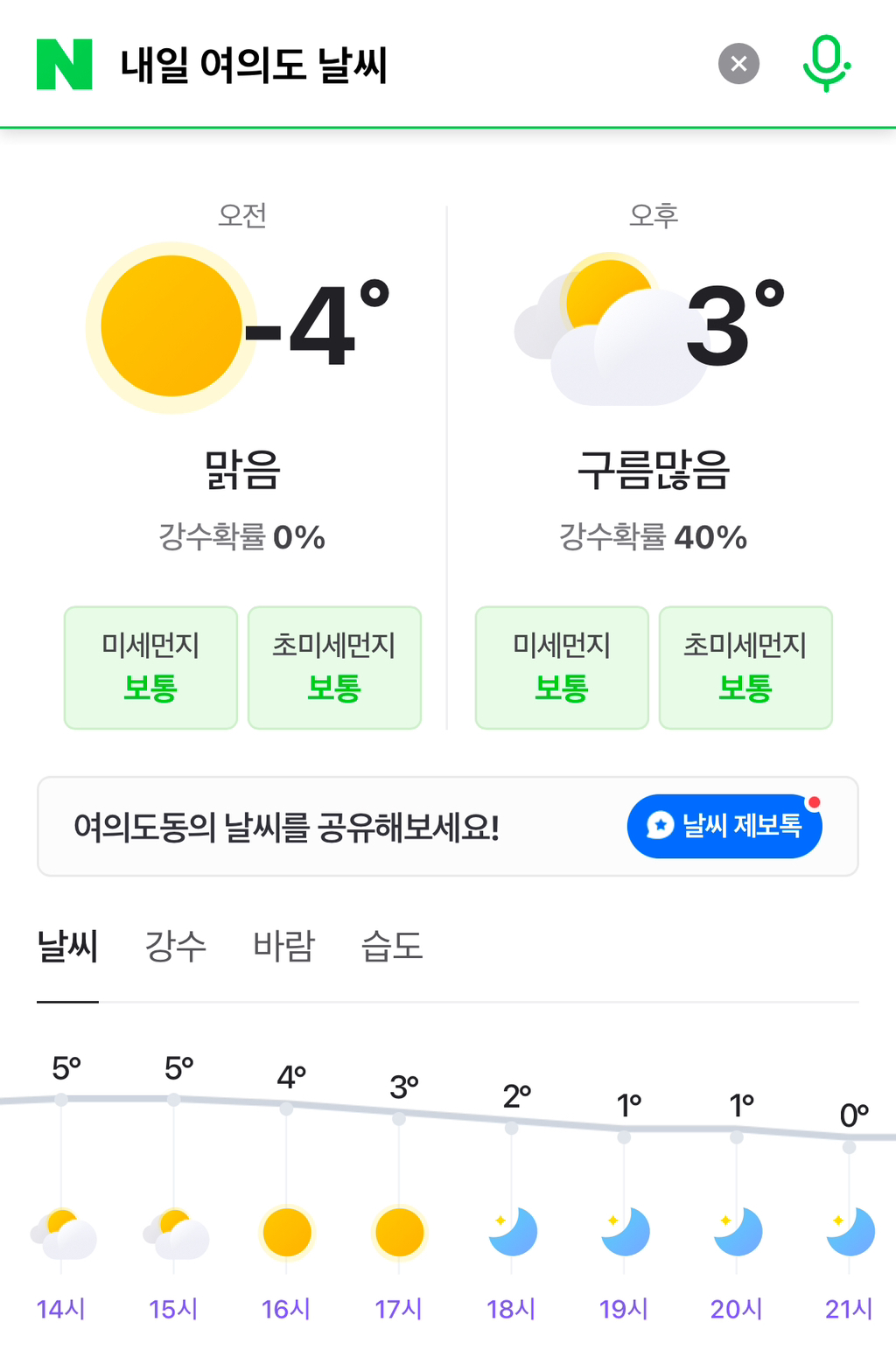Tap the 14시 partly cloudy icon
The image size is (896, 1364).
(63, 1234)
